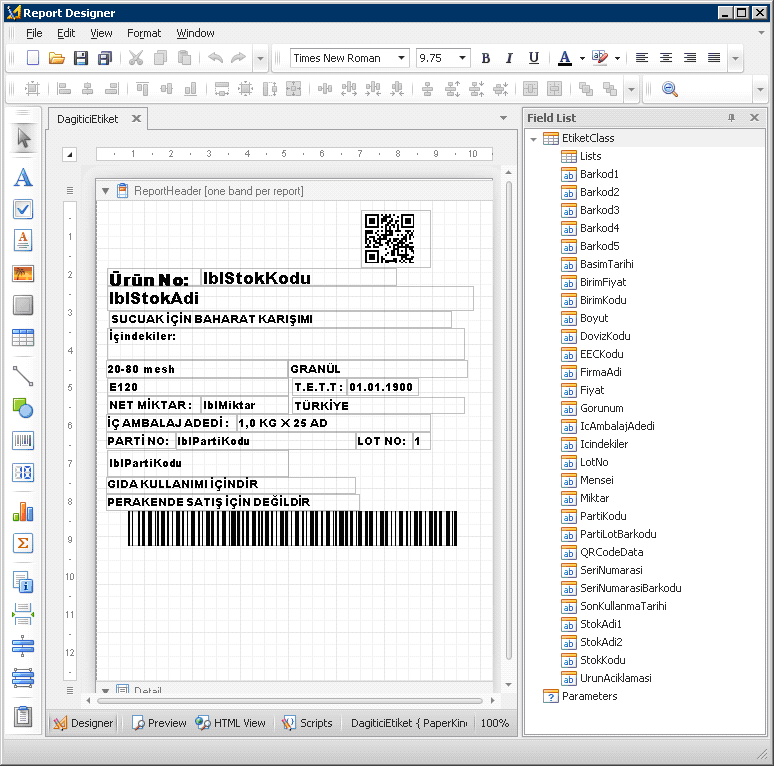Toggle Bold formatting
The image size is (774, 766).
(x=486, y=58)
